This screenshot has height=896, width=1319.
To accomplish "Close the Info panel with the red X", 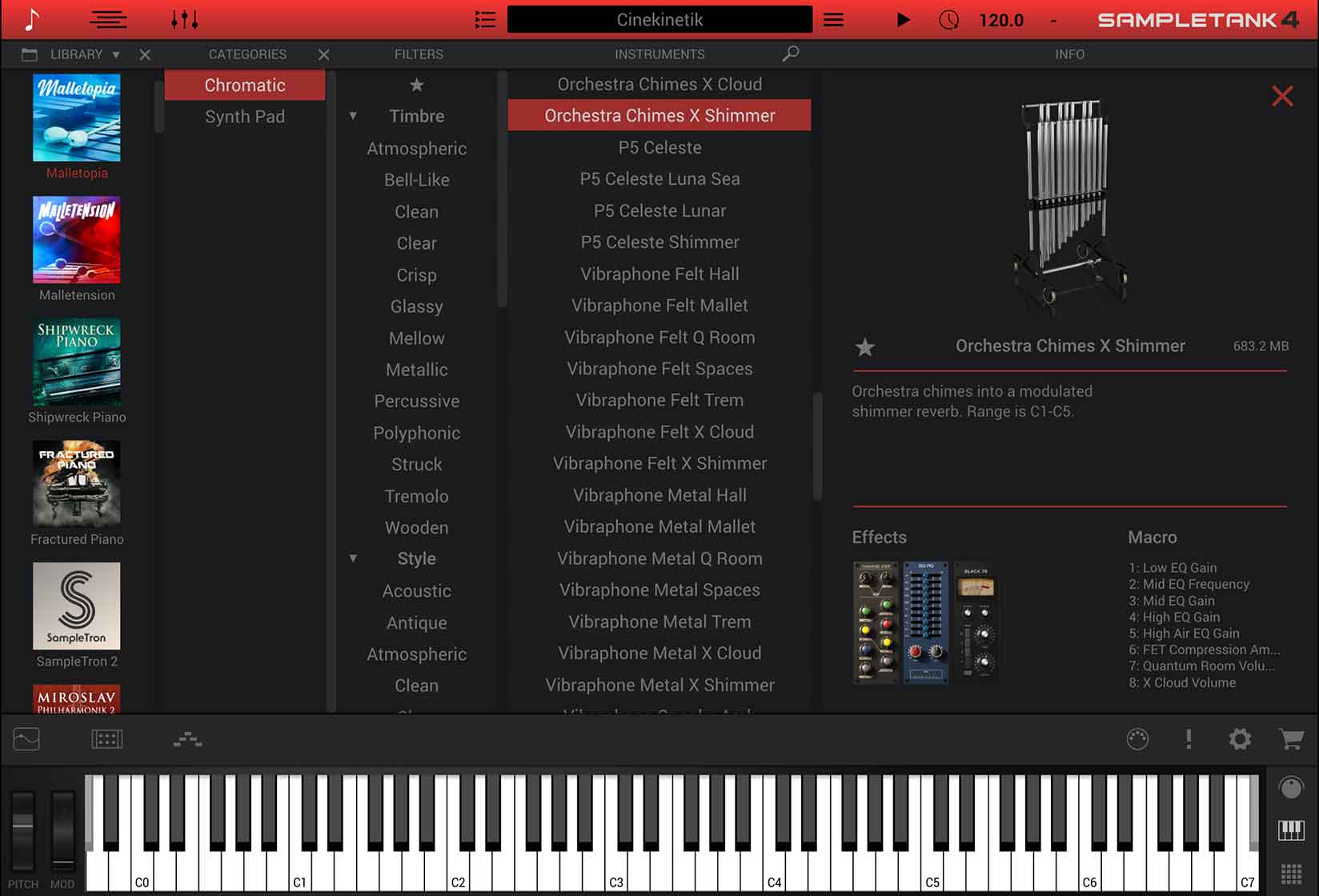I will pyautogui.click(x=1282, y=96).
